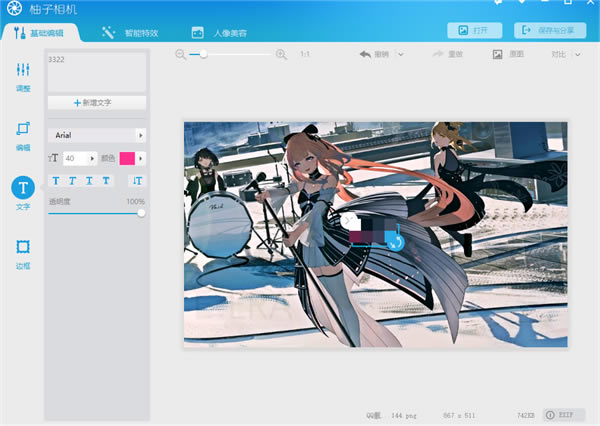Click the pink text color swatch

127,158
